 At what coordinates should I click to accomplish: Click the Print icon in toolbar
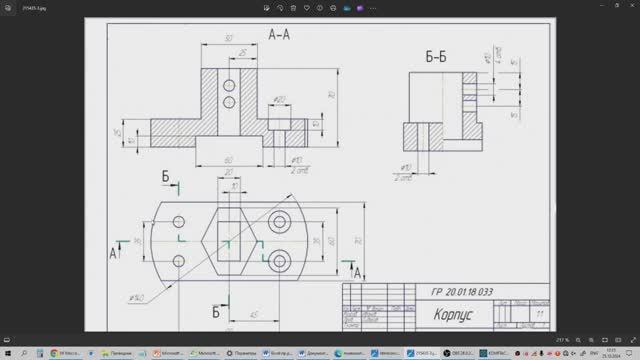[333, 8]
